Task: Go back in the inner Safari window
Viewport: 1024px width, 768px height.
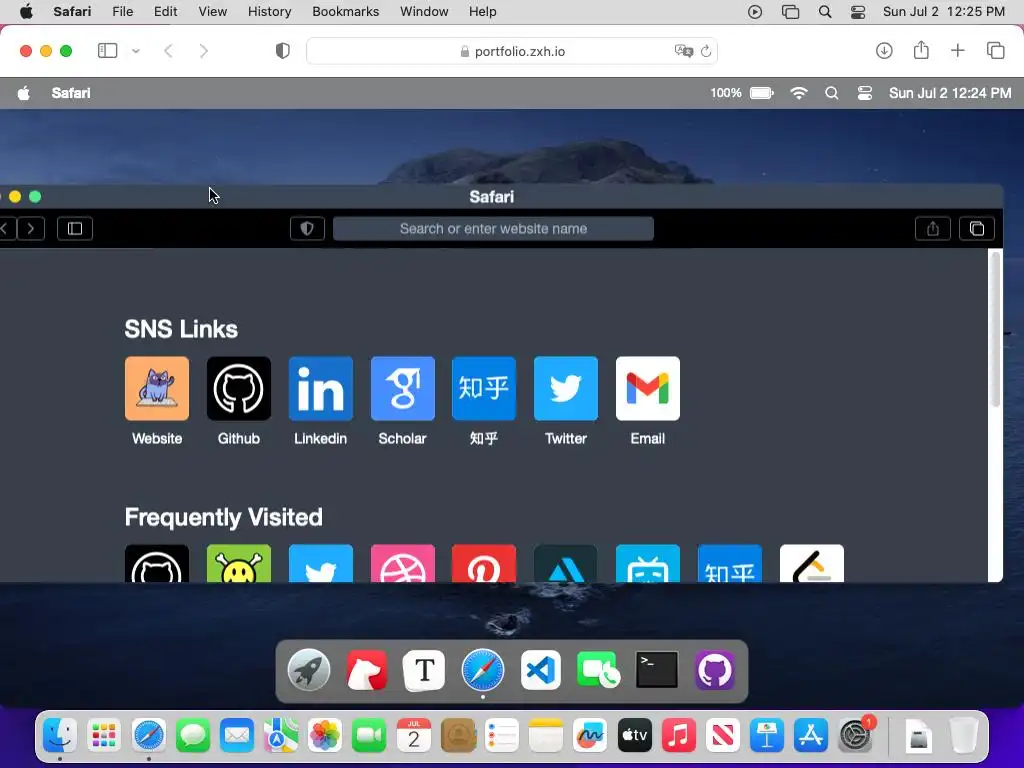Action: tap(7, 229)
